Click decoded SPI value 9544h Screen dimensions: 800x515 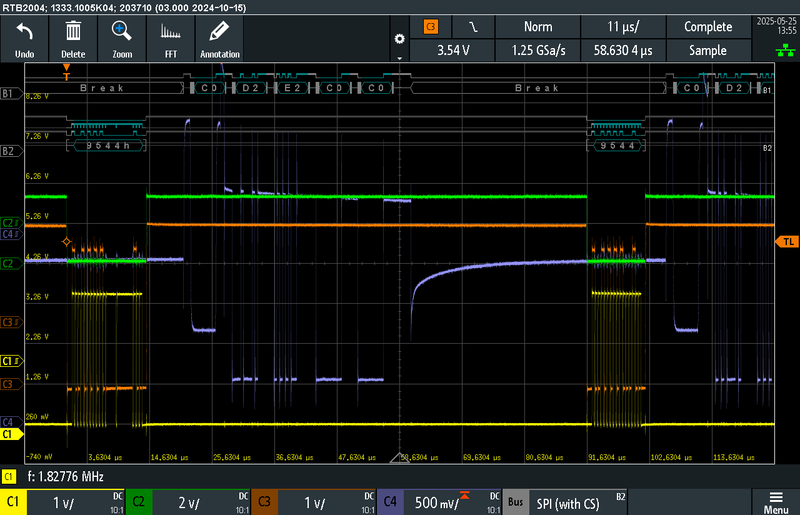tap(106, 146)
